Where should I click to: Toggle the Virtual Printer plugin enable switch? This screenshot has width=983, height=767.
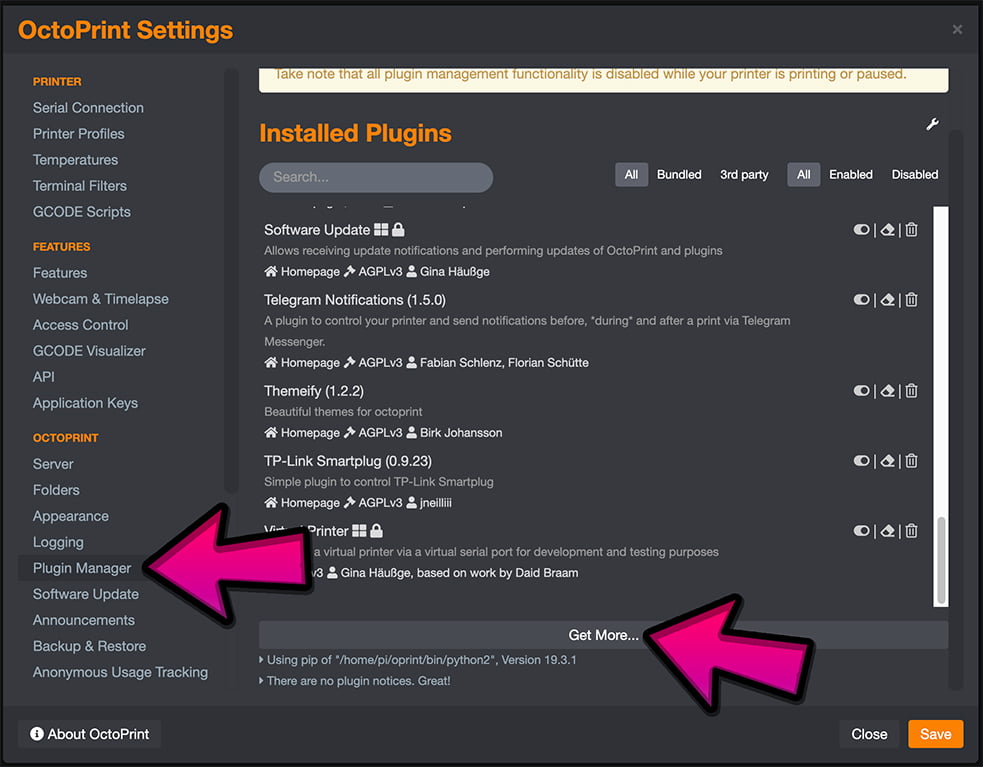pos(861,531)
